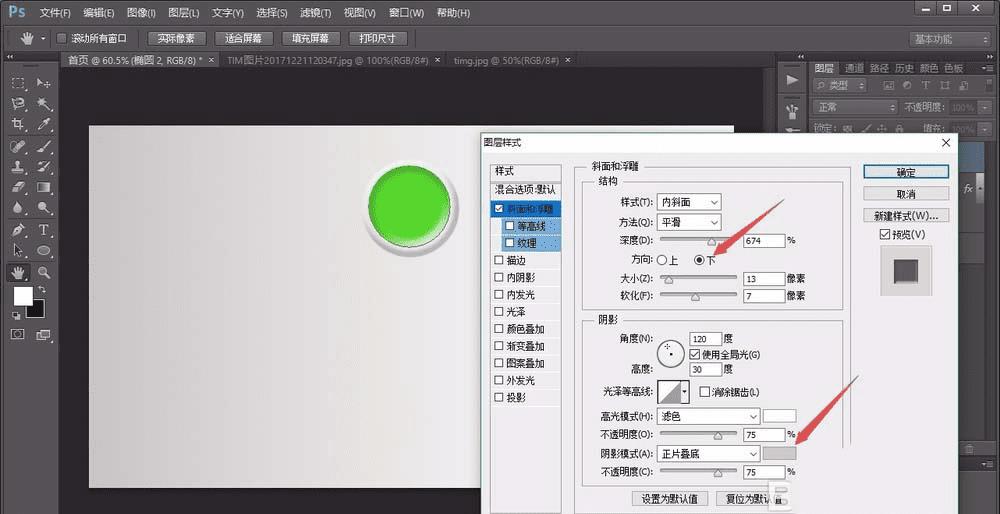The height and width of the screenshot is (514, 1000).
Task: Open the Shadow Mode (正片叠底) dropdown
Action: click(708, 453)
